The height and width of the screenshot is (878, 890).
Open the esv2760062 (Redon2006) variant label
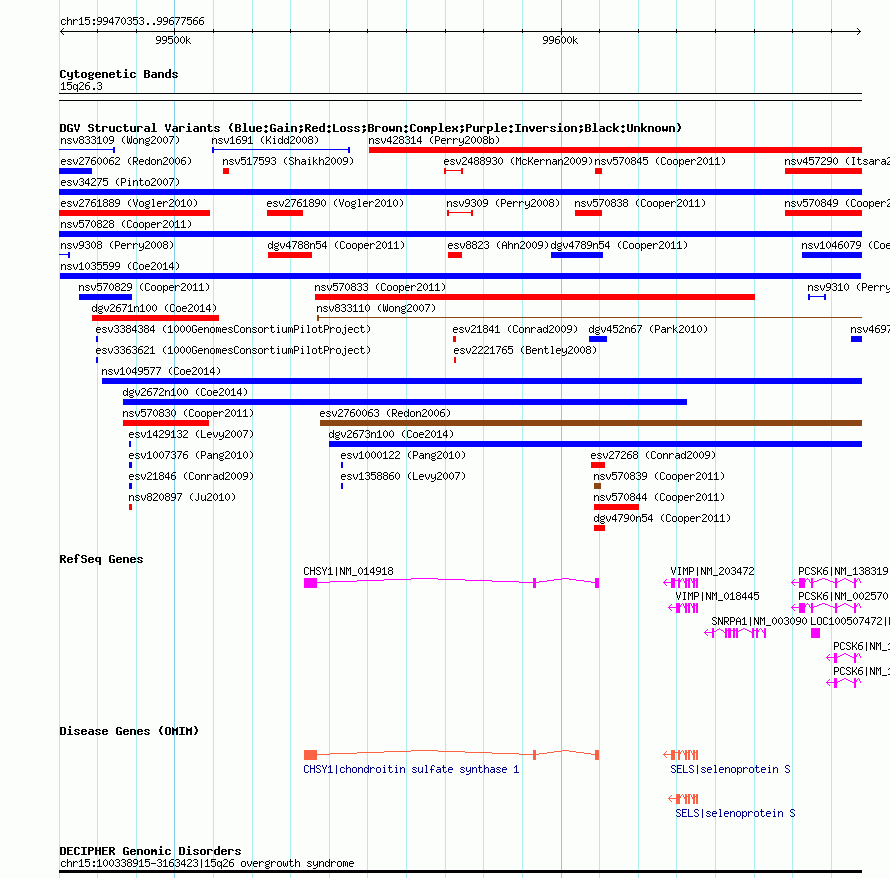[126, 161]
